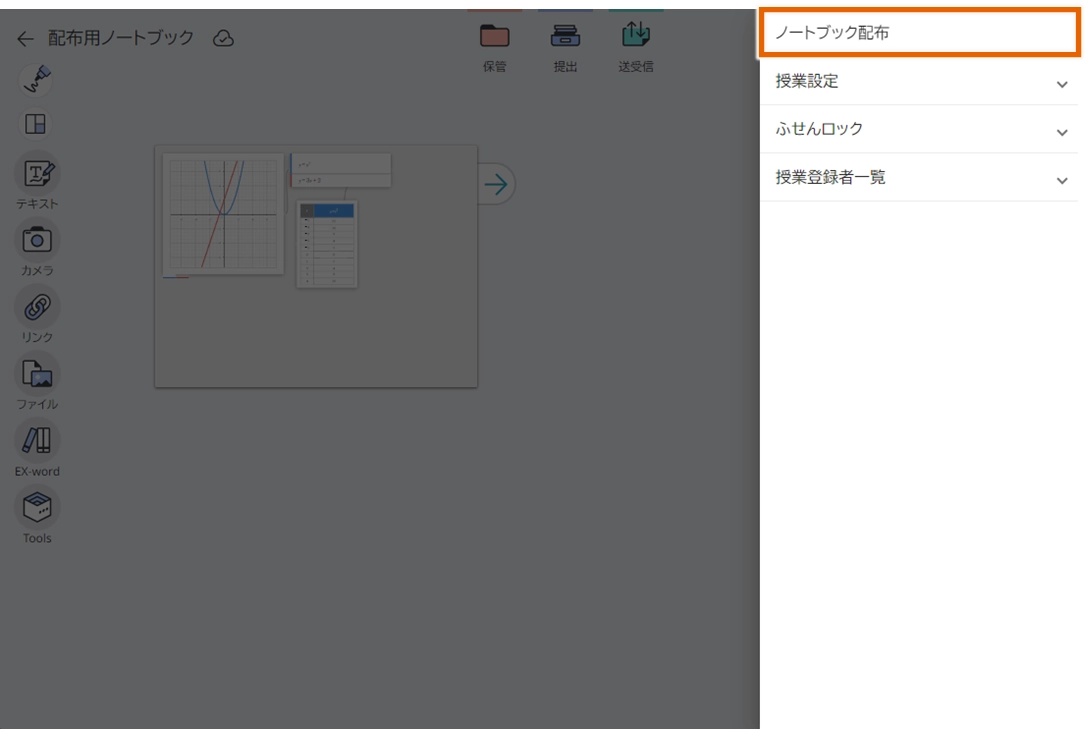Expand the 授業設定 section
Image resolution: width=1088 pixels, height=729 pixels.
(918, 82)
